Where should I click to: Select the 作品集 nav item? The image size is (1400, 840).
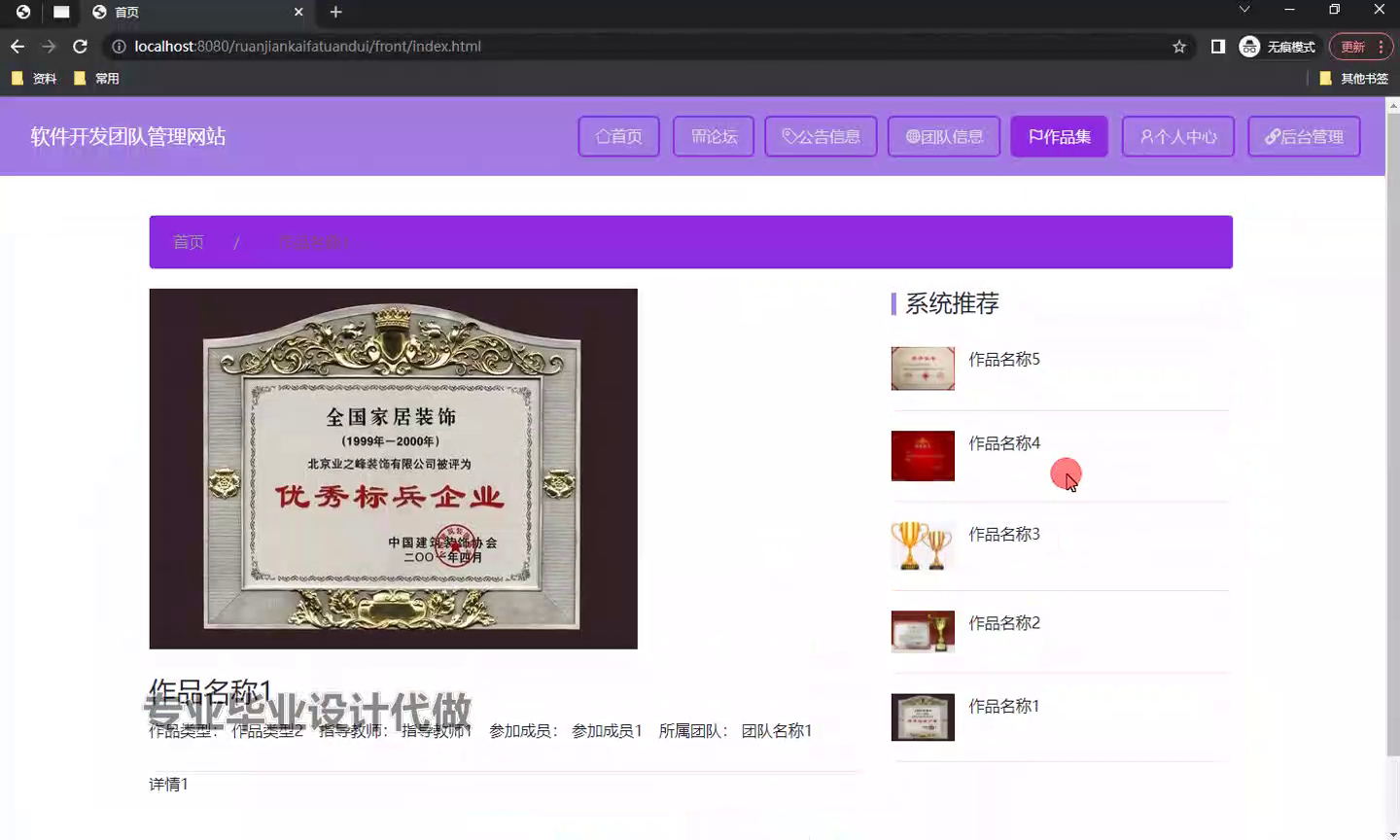tap(1059, 136)
